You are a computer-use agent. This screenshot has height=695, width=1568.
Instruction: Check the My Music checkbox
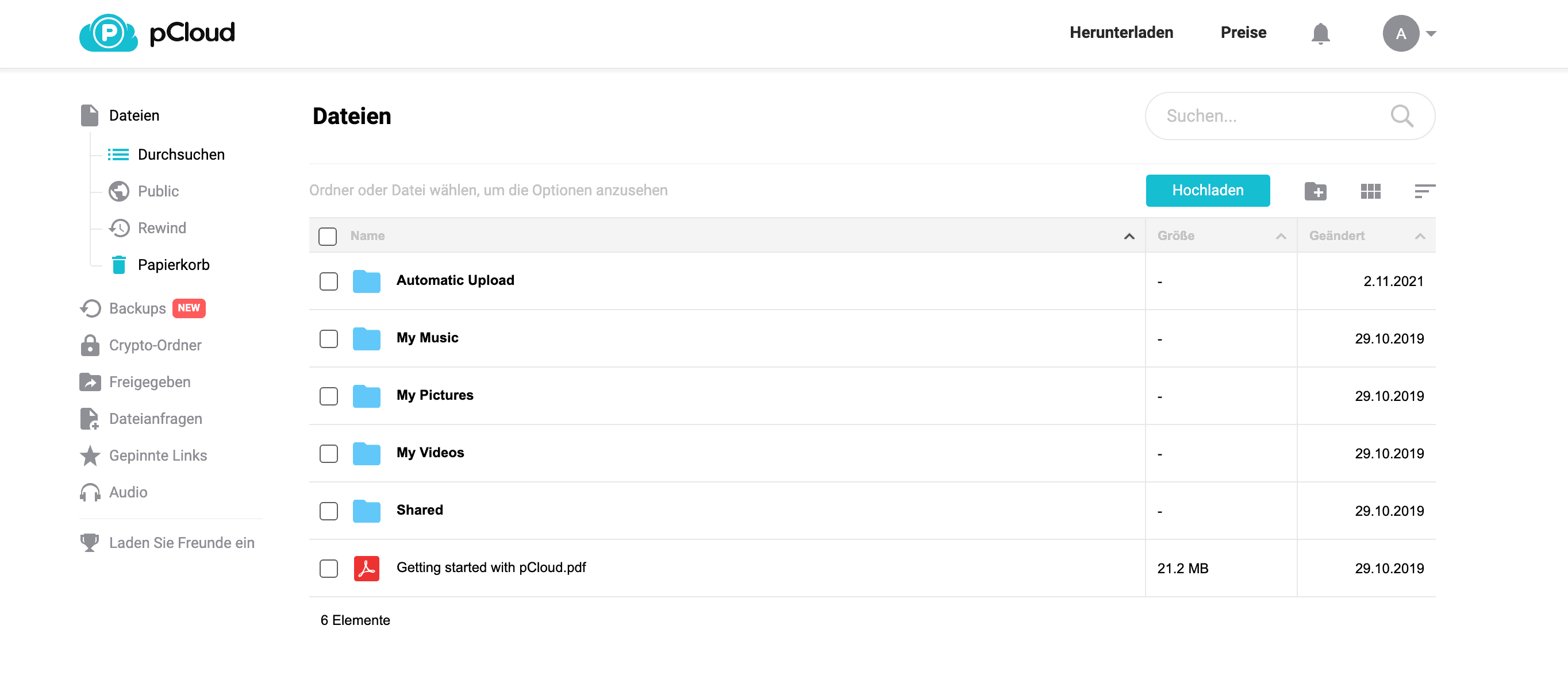329,339
